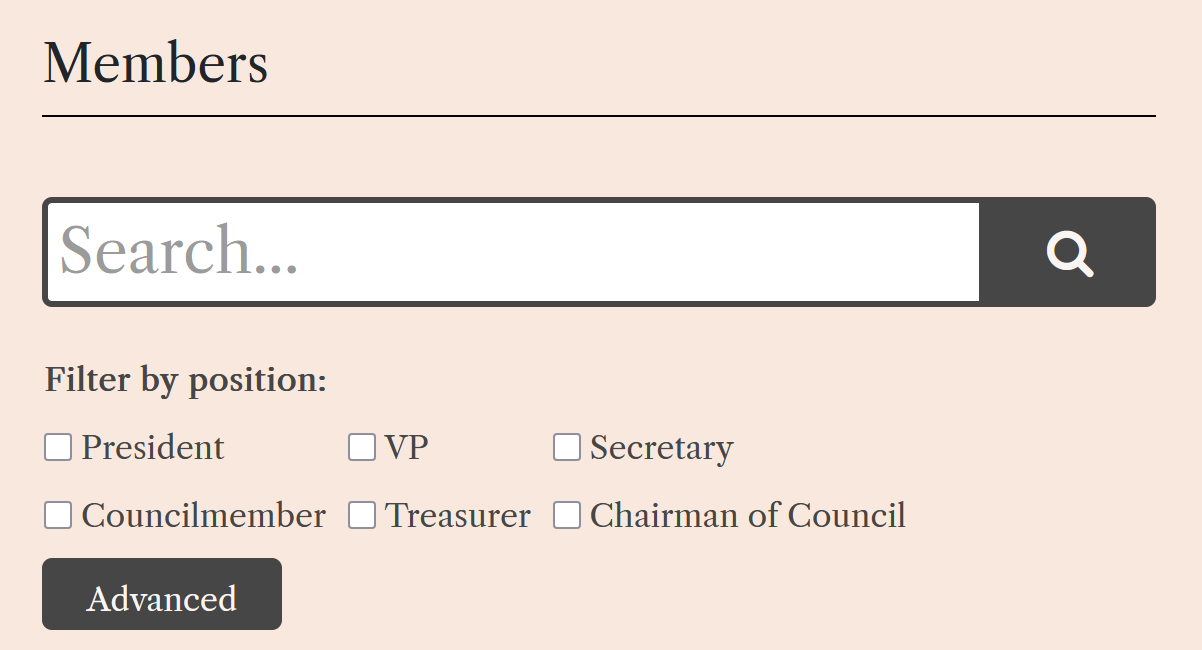Enable the VP position filter checkbox

coord(362,447)
